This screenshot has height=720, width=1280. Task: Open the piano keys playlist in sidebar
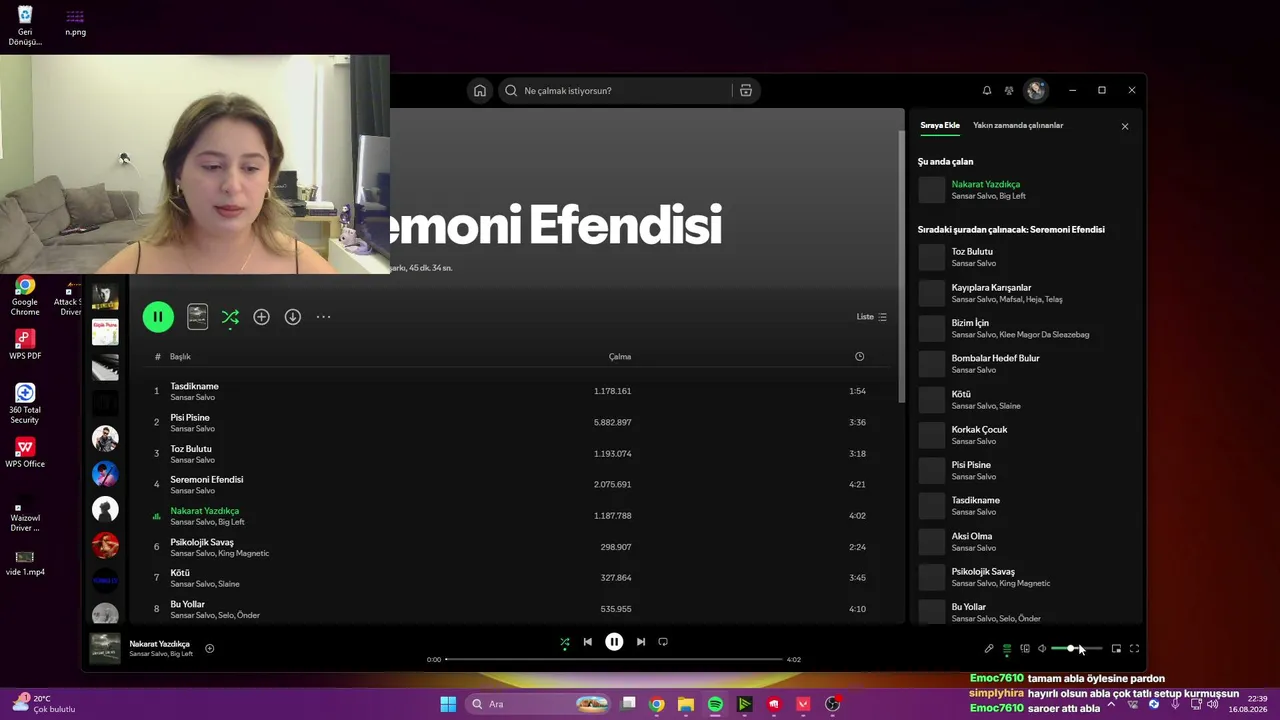click(105, 367)
